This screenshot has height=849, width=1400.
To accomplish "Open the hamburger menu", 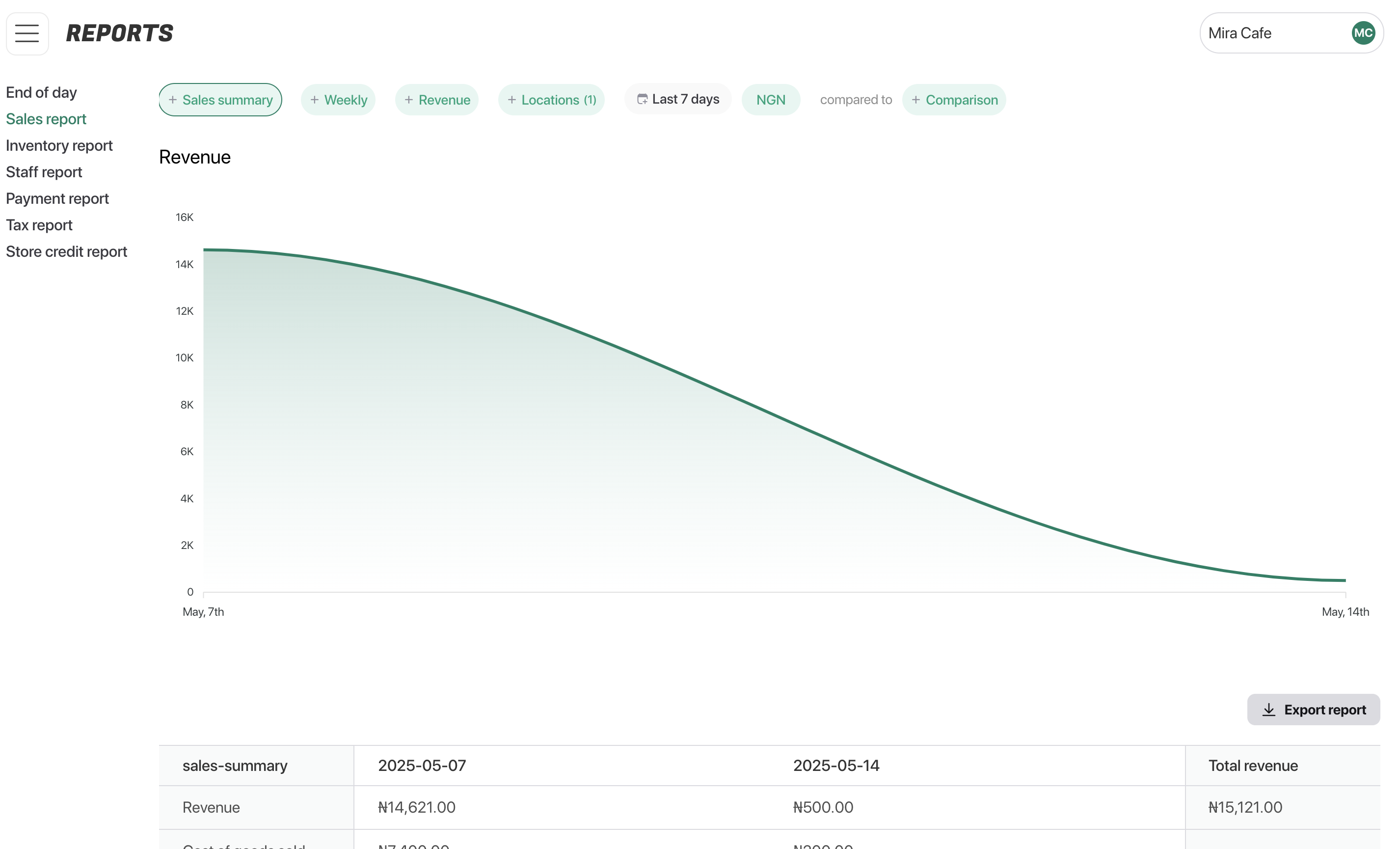I will click(x=27, y=33).
